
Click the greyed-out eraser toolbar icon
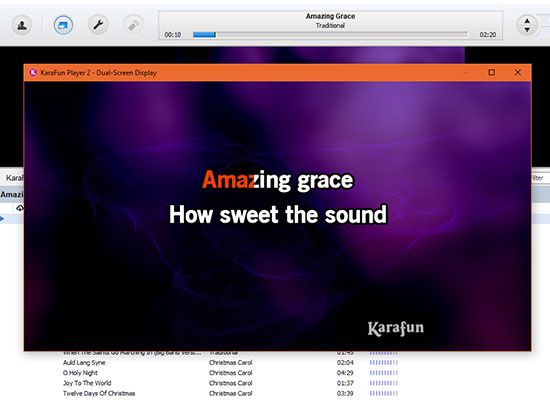pos(134,25)
